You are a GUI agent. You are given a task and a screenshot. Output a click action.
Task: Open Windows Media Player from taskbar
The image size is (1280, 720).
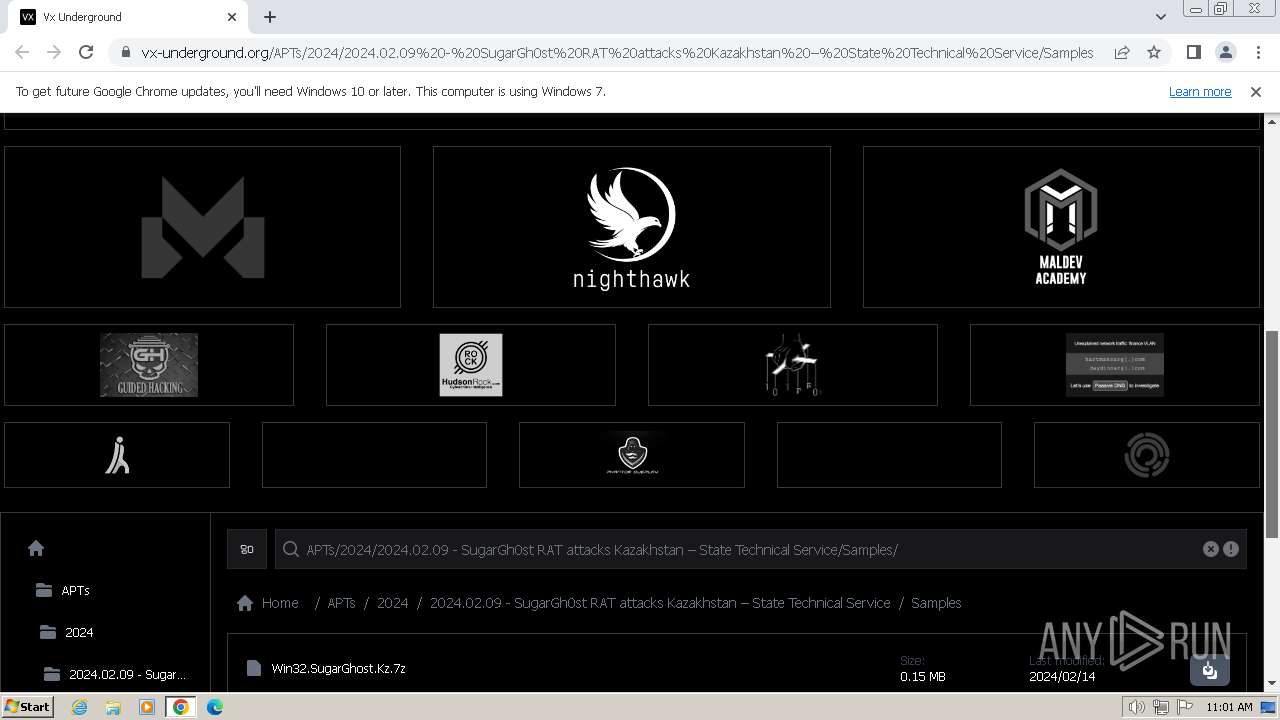pos(147,707)
